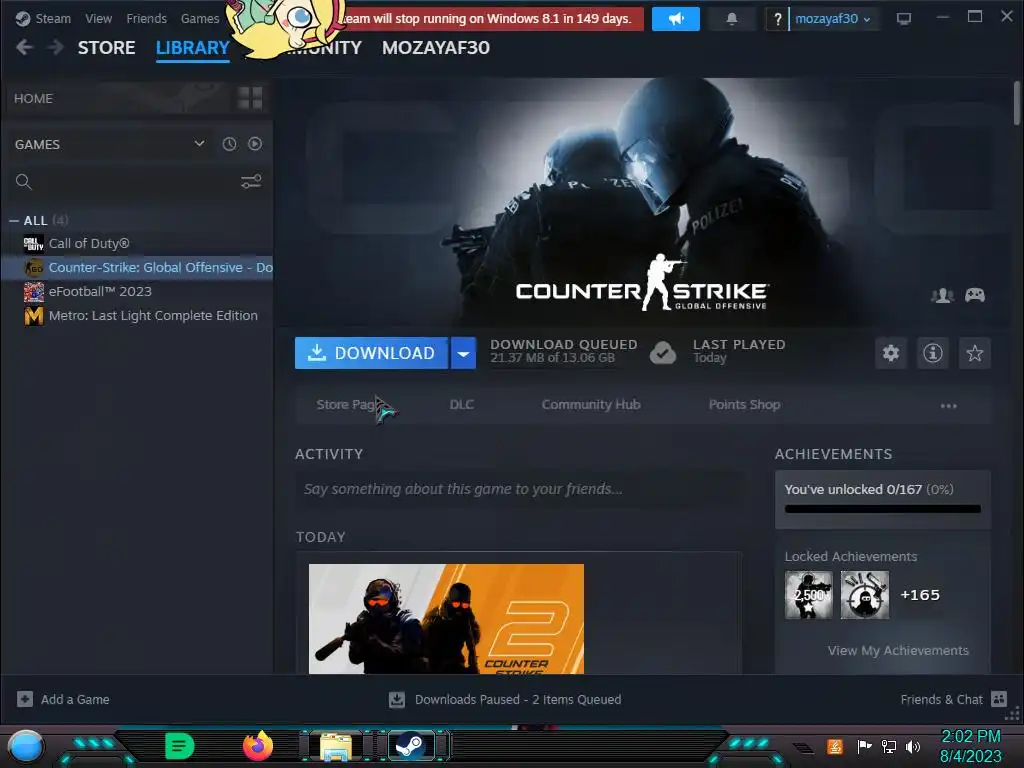Click the library vertical scrollbar
Viewport: 1024px width, 768px height.
(x=1017, y=103)
